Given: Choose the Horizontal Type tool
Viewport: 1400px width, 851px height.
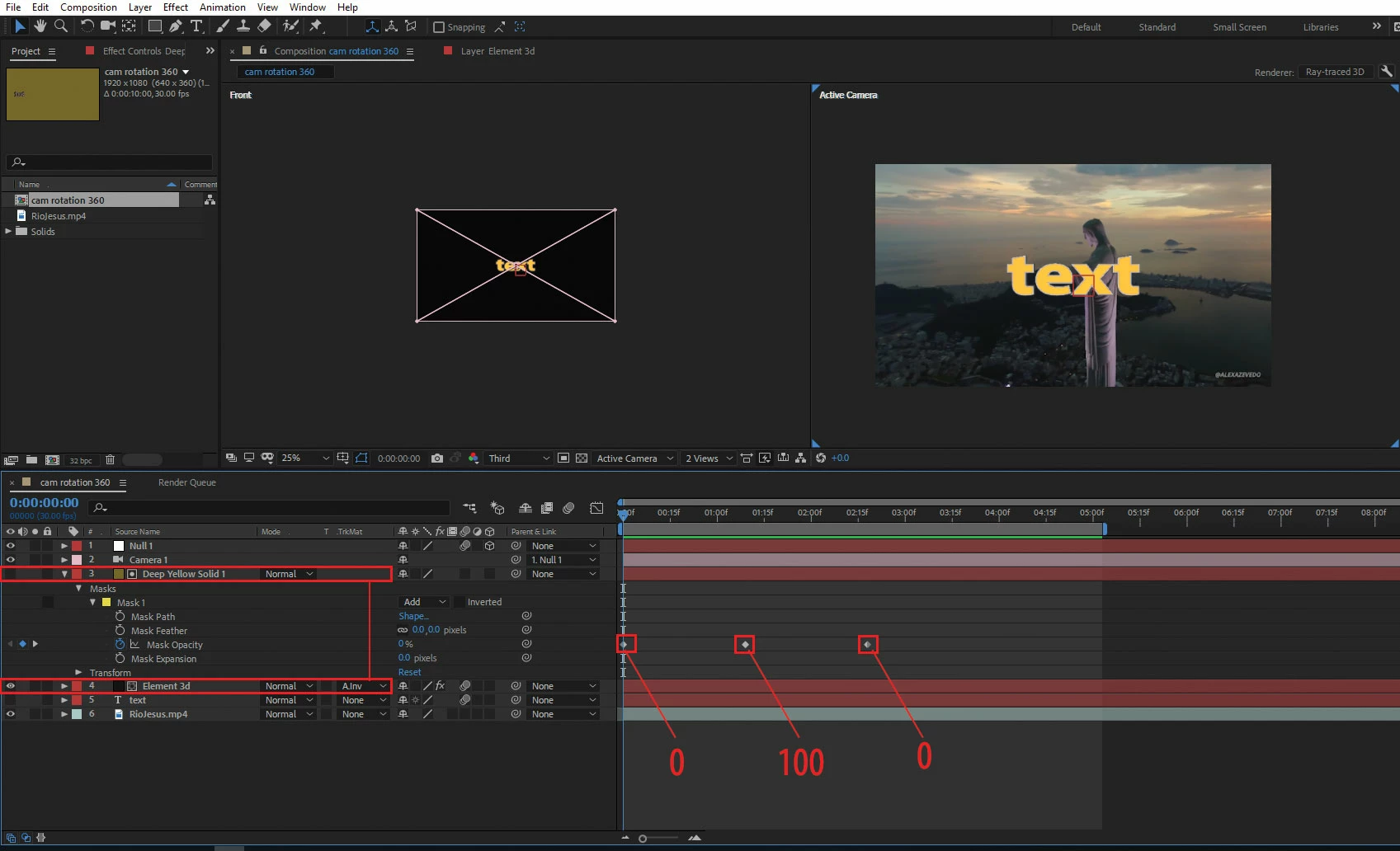Looking at the screenshot, I should coord(196,26).
